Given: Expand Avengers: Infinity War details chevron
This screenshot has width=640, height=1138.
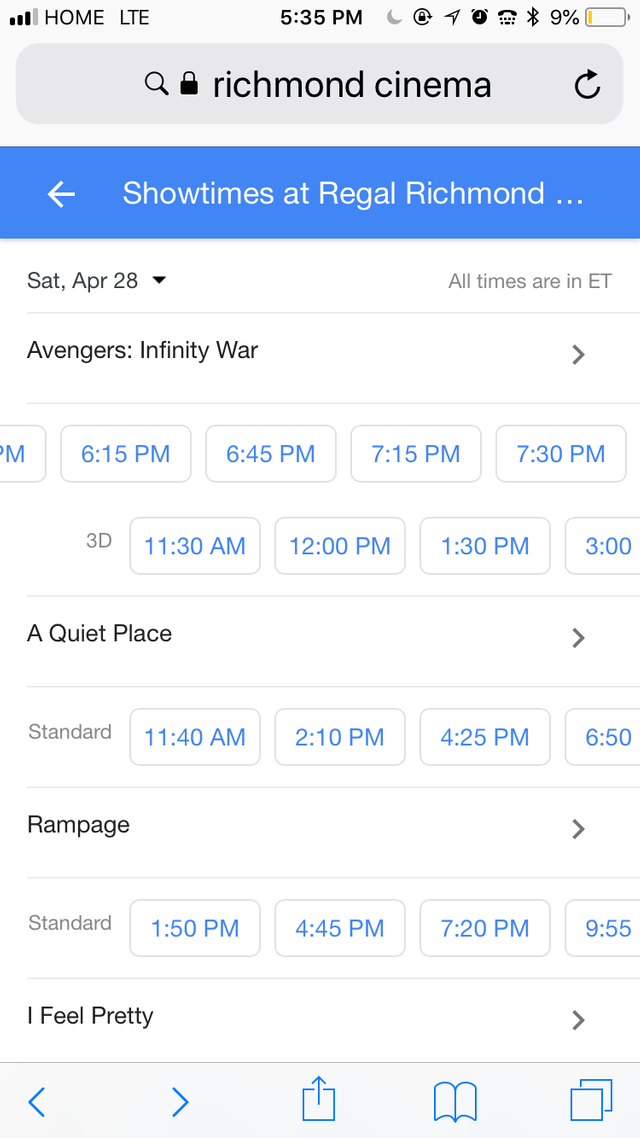Looking at the screenshot, I should pyautogui.click(x=578, y=354).
